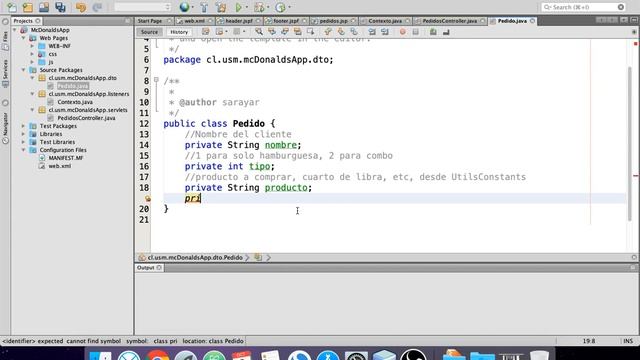Image resolution: width=640 pixels, height=360 pixels.
Task: Click the Start Macro Recording red icon
Action: (402, 31)
